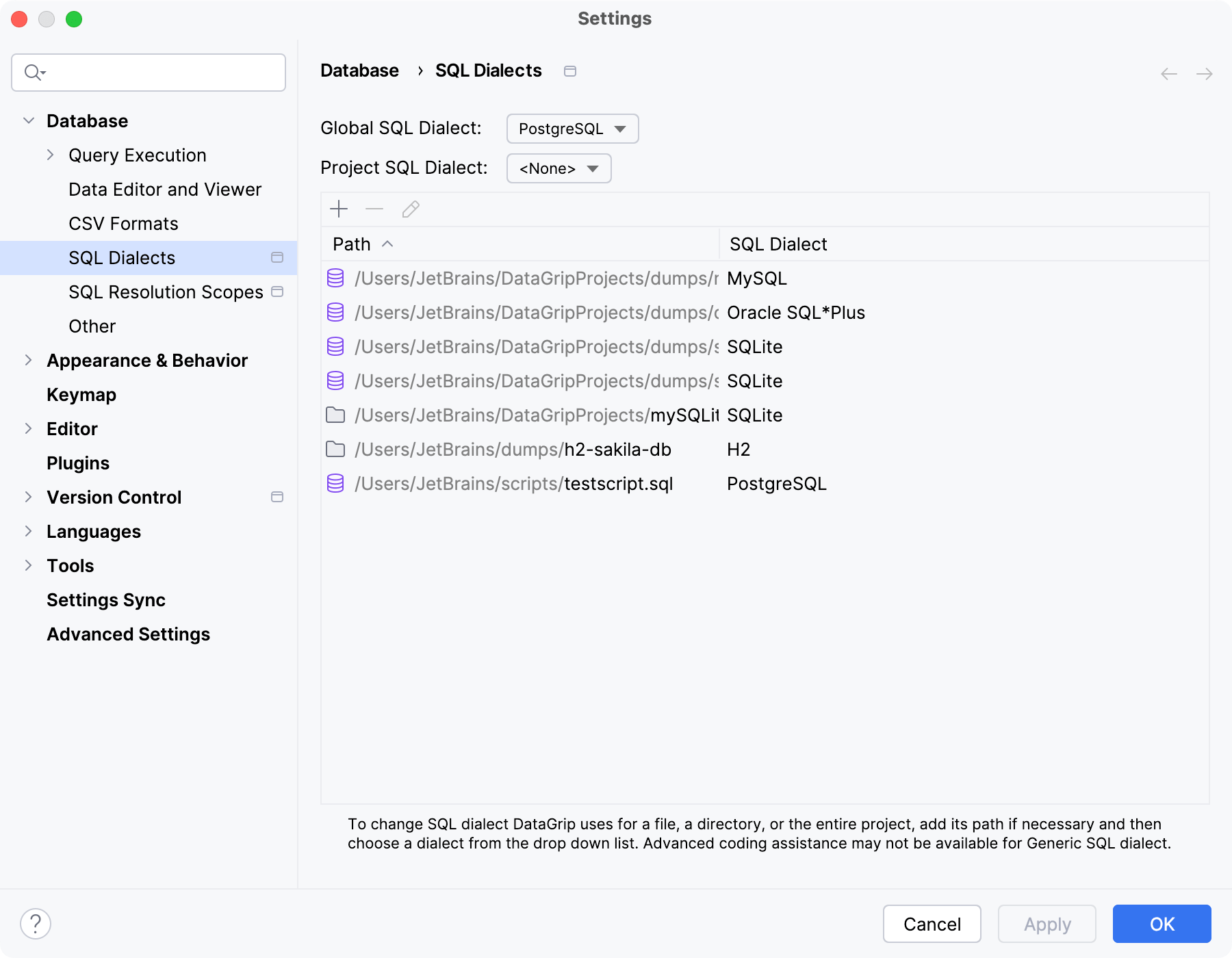1232x958 pixels.
Task: Open help via the question mark icon
Action: 36,924
